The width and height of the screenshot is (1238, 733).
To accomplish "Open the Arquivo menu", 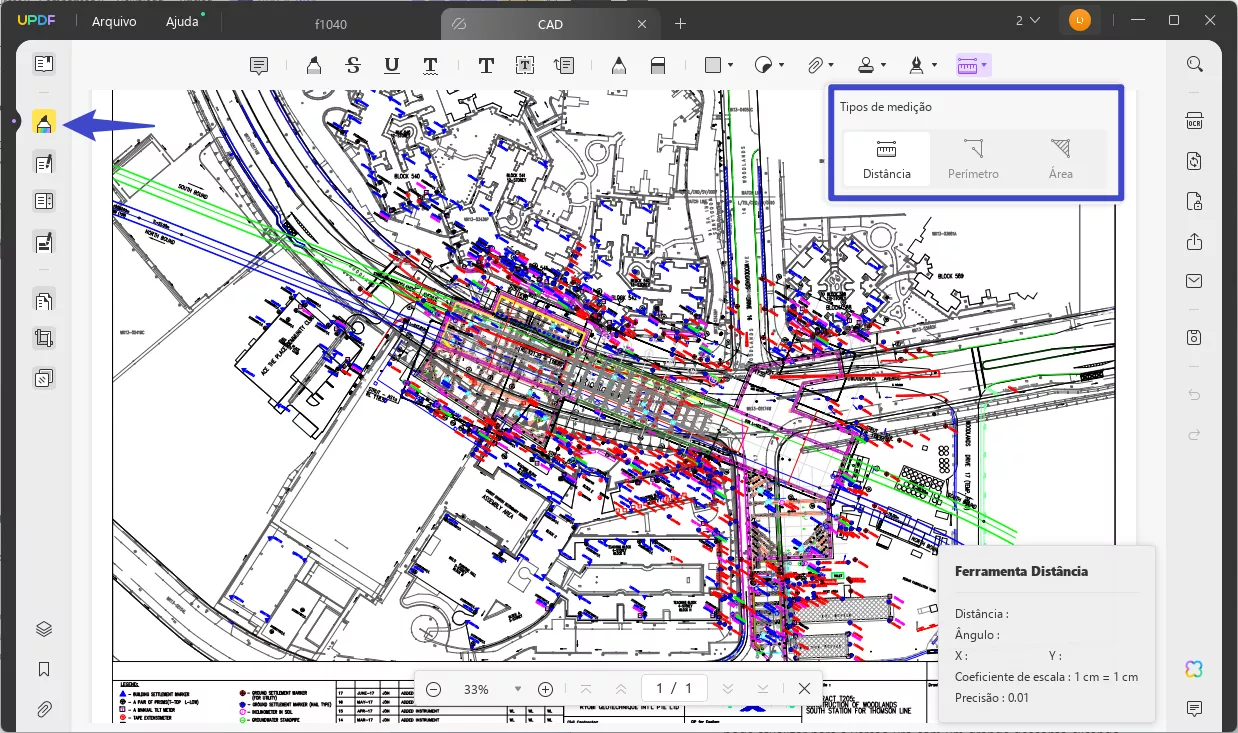I will point(114,22).
